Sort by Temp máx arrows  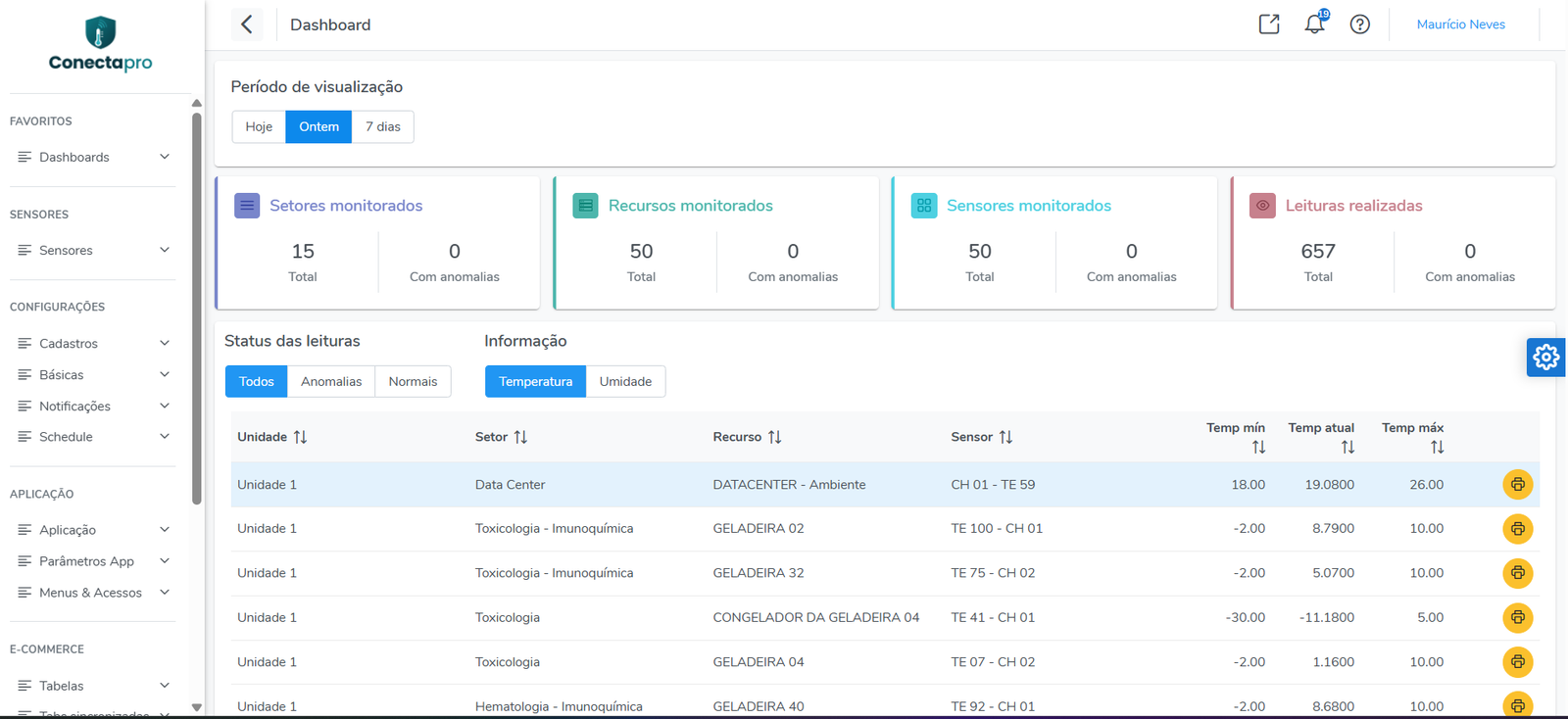point(1437,447)
